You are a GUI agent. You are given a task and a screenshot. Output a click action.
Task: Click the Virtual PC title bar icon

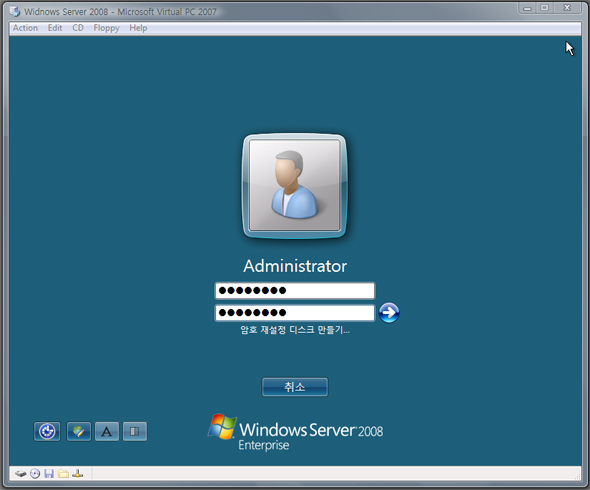[x=15, y=12]
